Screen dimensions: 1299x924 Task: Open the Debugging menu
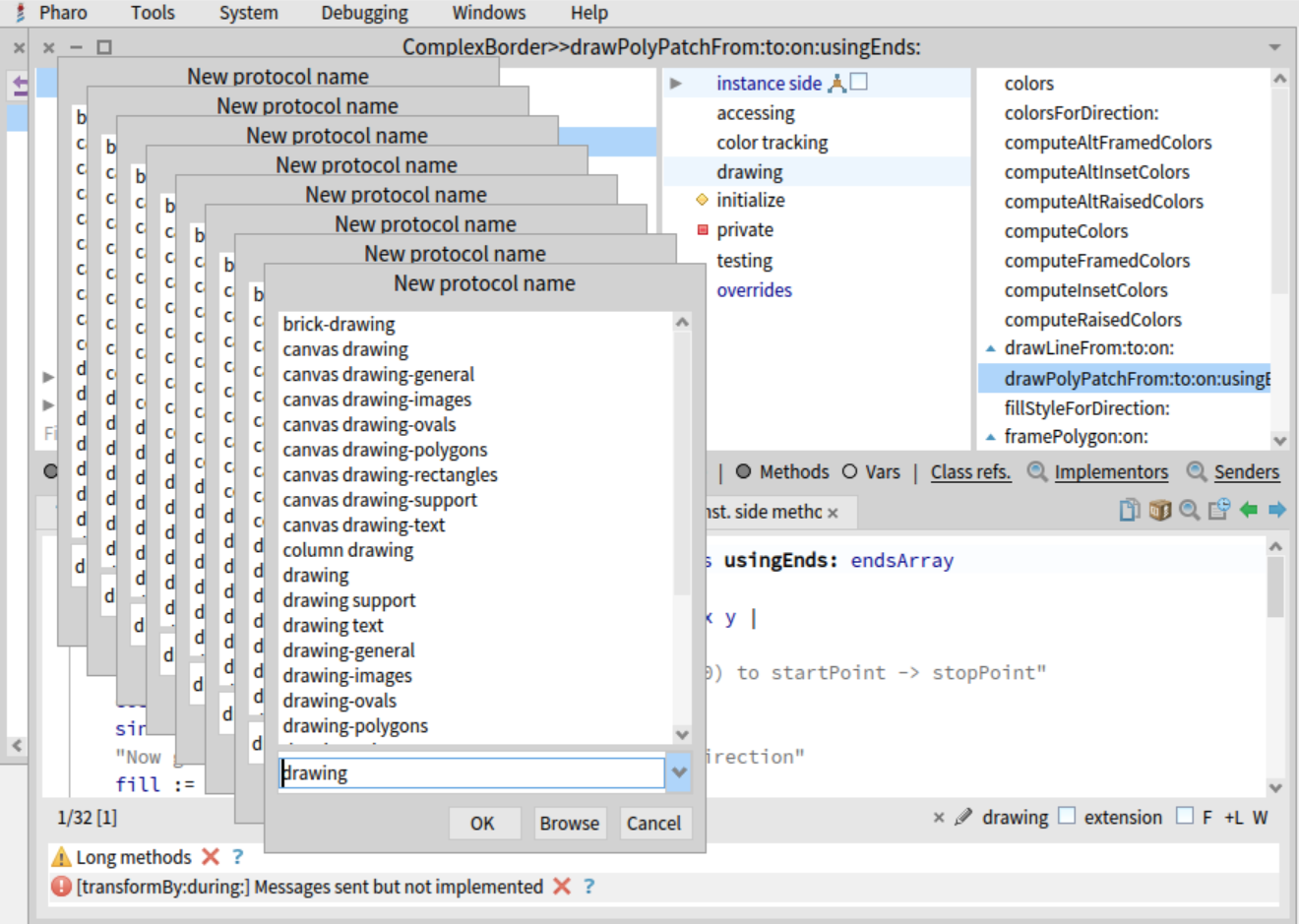pyautogui.click(x=364, y=13)
